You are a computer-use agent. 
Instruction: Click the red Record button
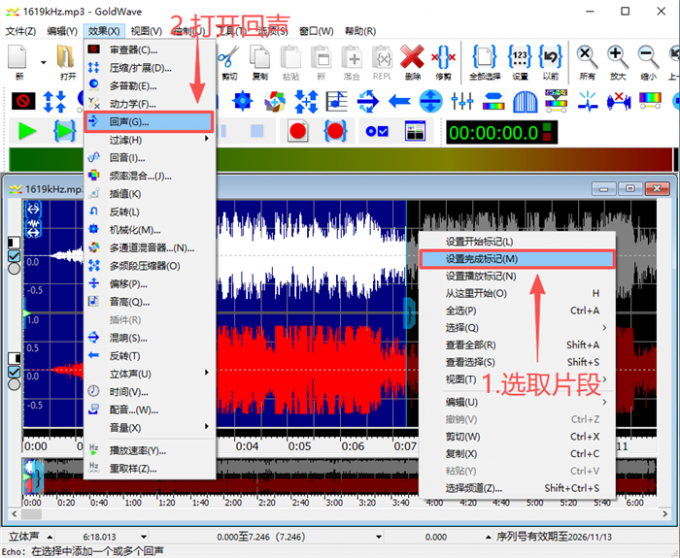[298, 131]
